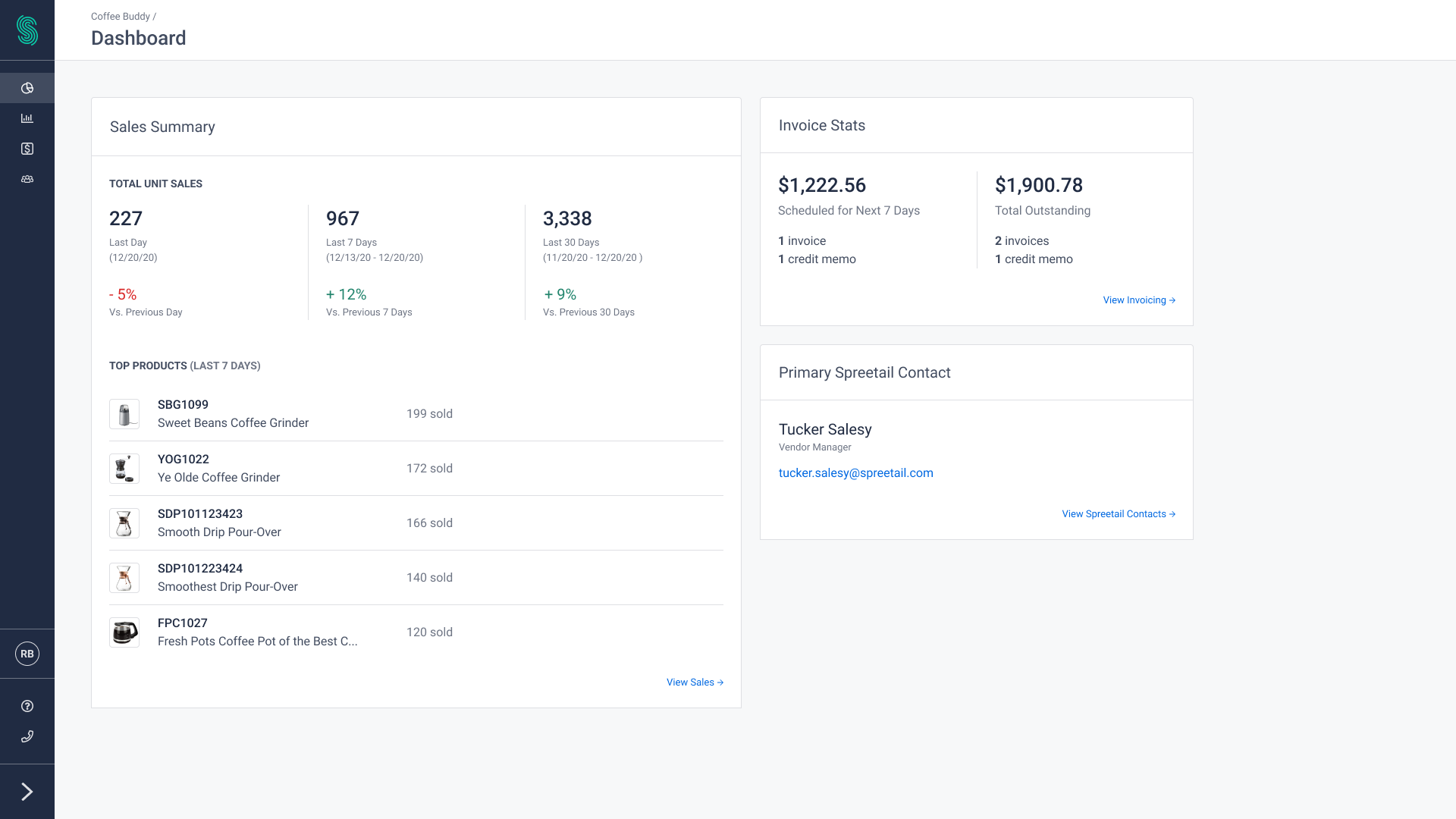Open the SBG1099 Sweet Beans Coffee Grinder image
Screen dimensions: 1456x819
[124, 414]
